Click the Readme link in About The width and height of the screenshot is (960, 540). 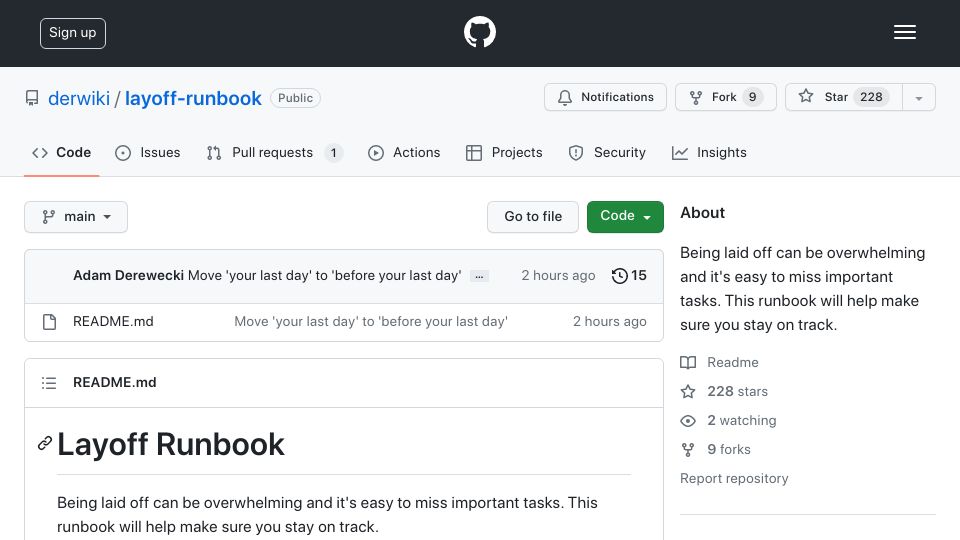[719, 362]
